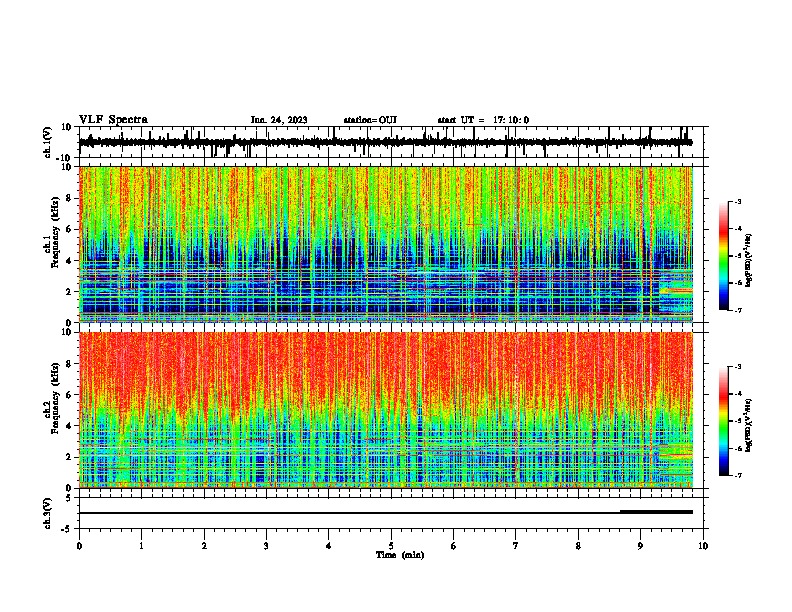Click the "2" kHz tick on ch.1 spectrogram axis
The image size is (792, 612).
(69, 291)
